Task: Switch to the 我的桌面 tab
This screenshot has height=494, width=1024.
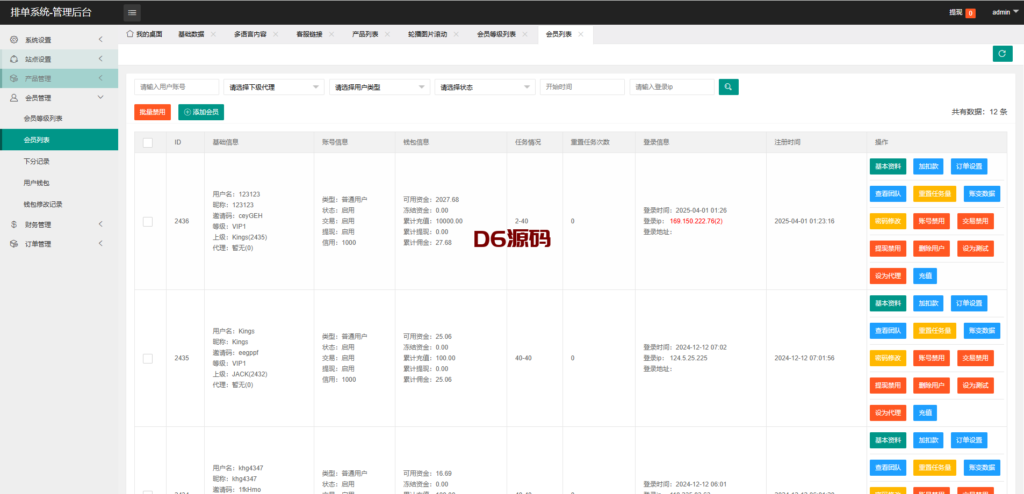Action: pos(144,34)
